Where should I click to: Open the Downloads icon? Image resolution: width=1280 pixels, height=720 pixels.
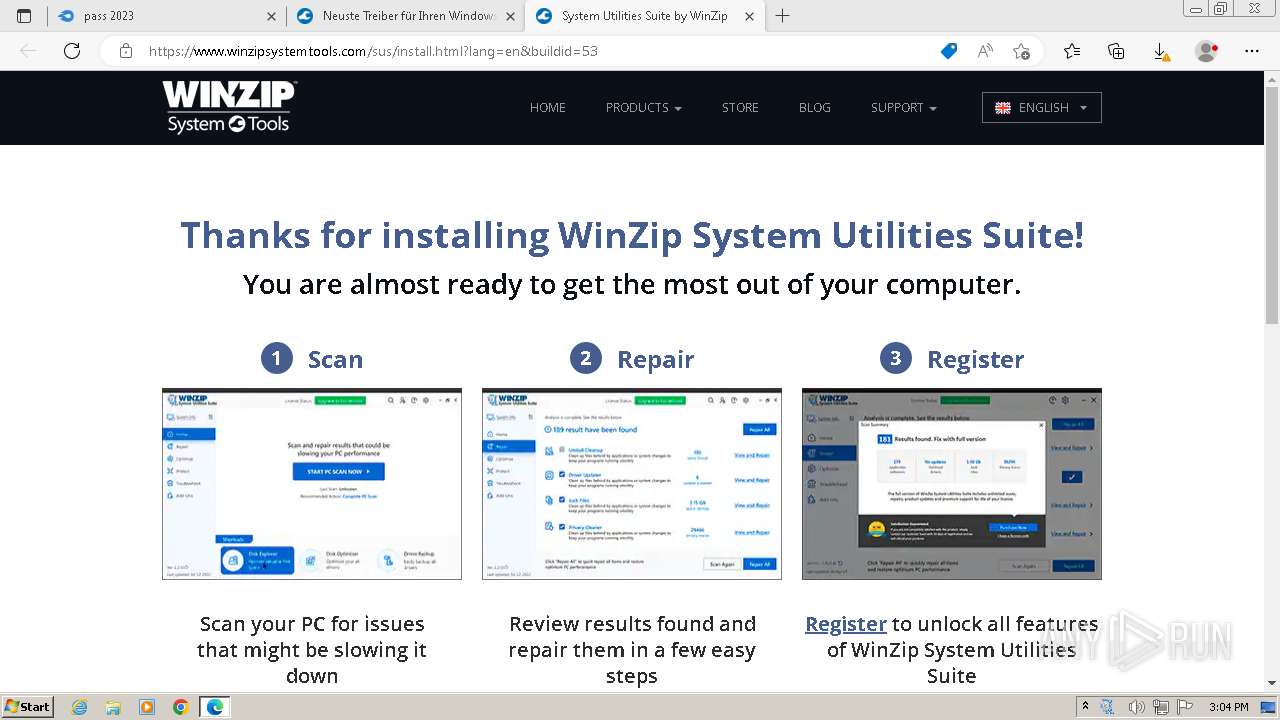pos(1160,51)
